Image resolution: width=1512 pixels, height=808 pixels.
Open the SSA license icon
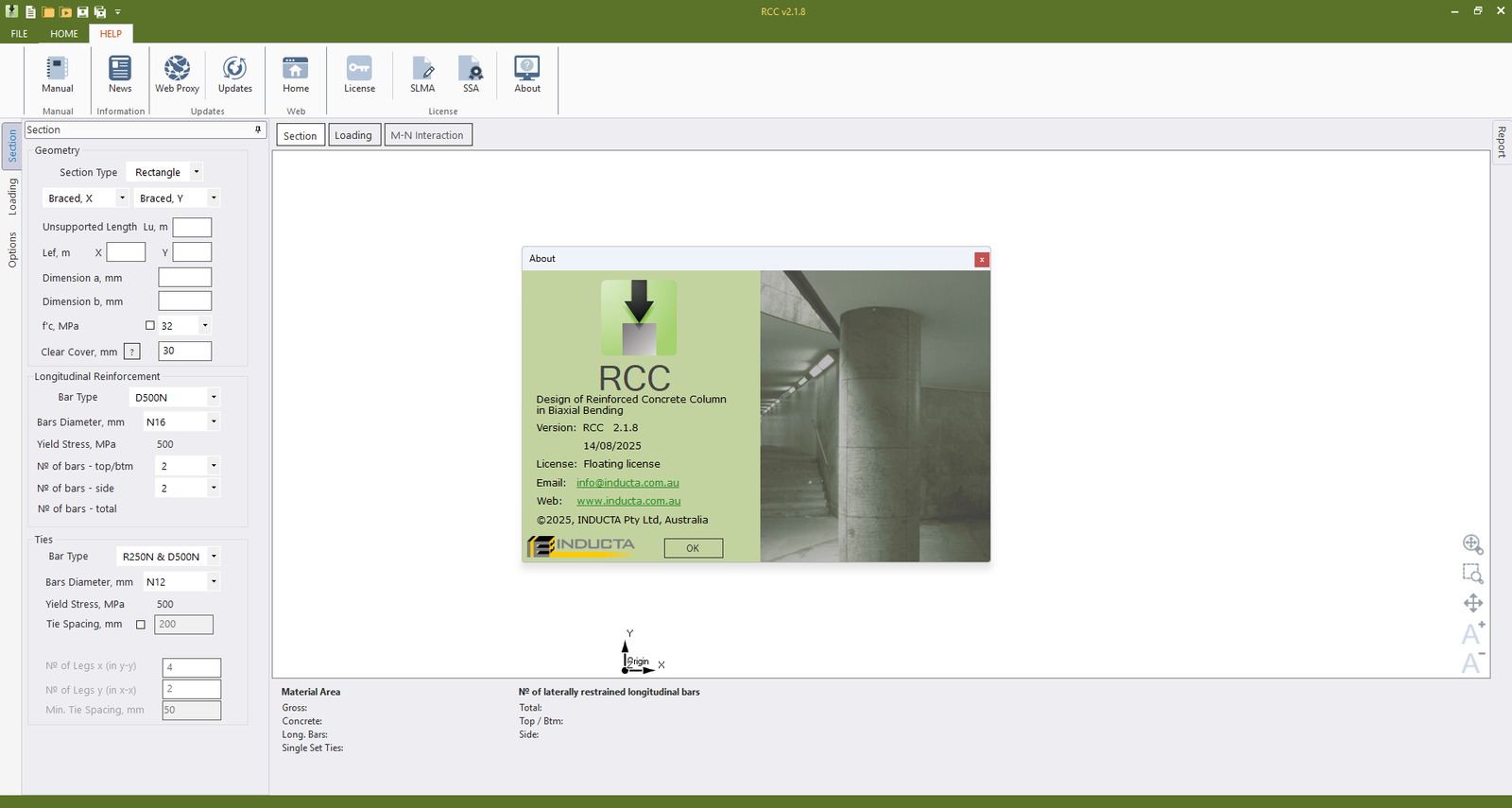471,75
